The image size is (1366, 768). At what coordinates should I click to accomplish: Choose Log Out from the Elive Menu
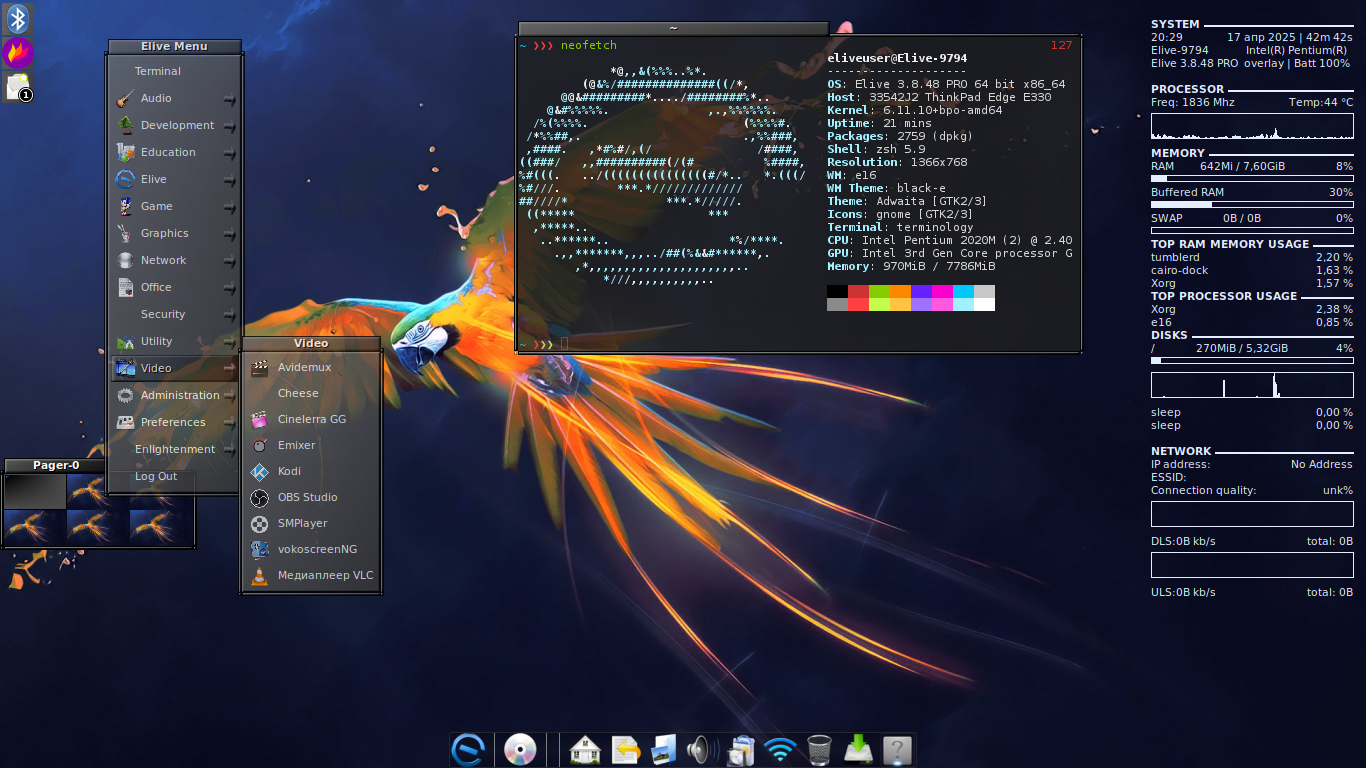click(175, 476)
